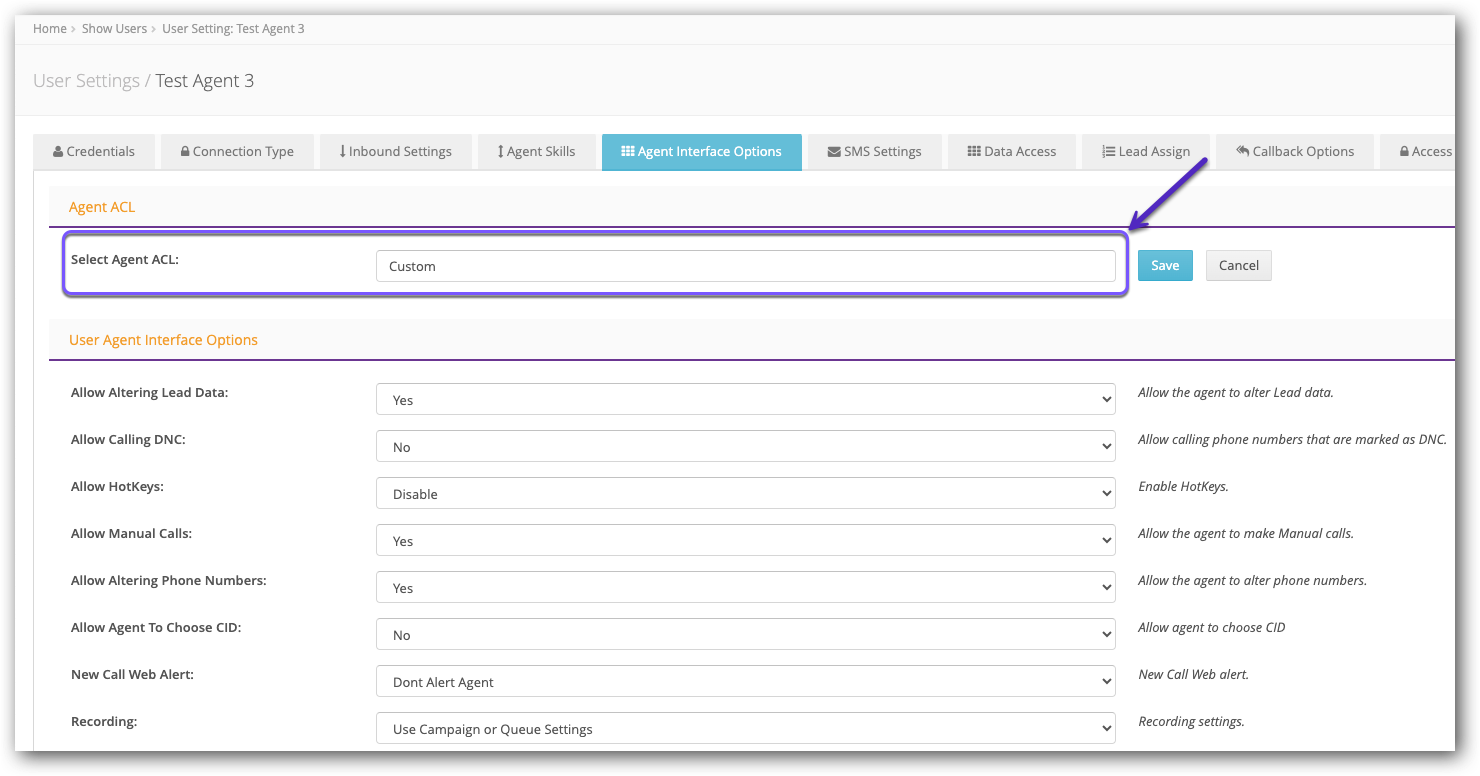Click the Save button for Agent ACL

click(1164, 265)
